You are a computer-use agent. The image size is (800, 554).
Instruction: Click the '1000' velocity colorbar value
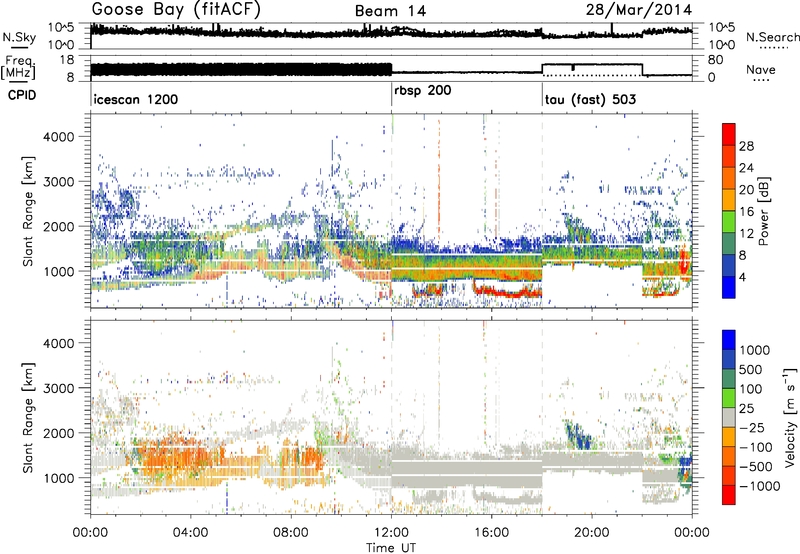point(755,350)
